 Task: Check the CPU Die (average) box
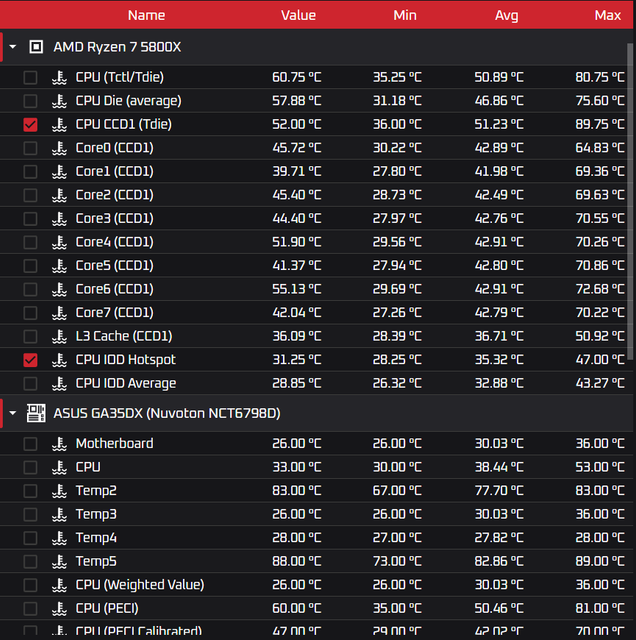coord(30,101)
